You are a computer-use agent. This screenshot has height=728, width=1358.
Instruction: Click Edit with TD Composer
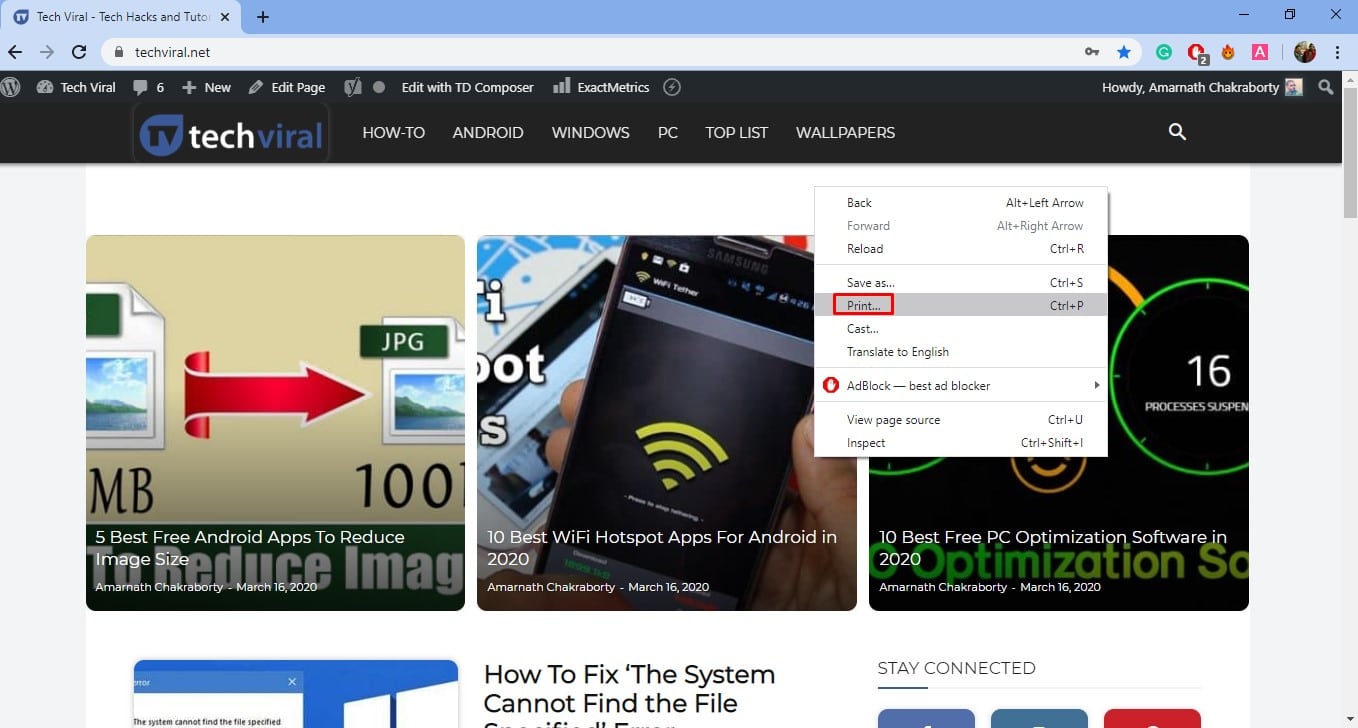467,87
